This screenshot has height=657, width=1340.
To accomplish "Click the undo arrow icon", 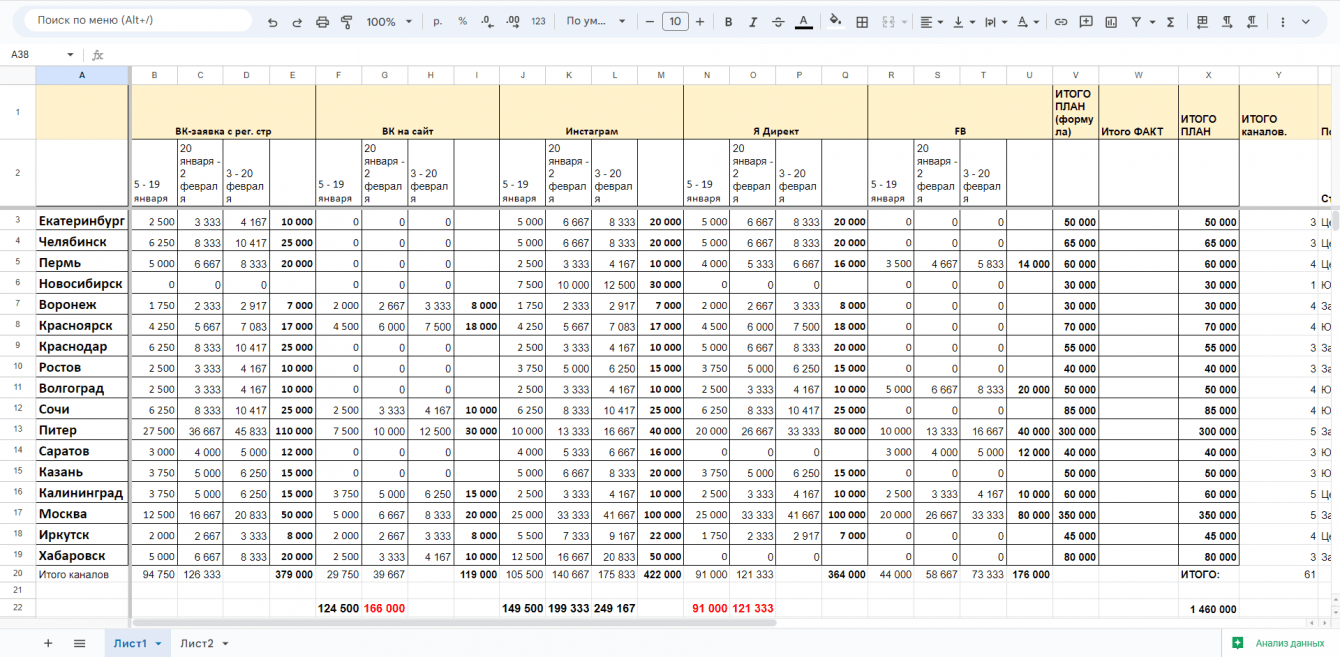I will pyautogui.click(x=273, y=22).
